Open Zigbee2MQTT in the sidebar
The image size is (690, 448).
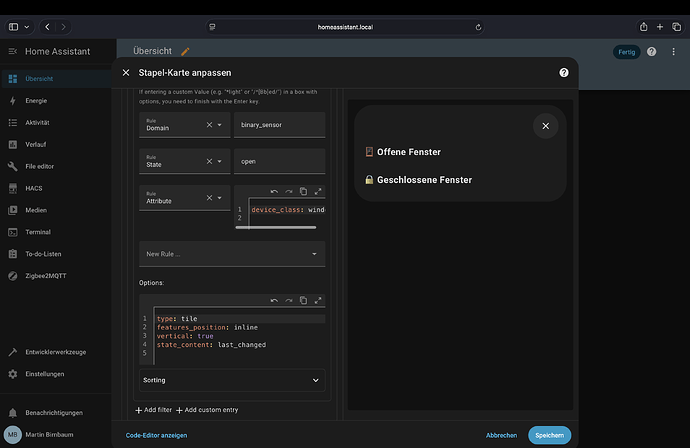coord(48,274)
